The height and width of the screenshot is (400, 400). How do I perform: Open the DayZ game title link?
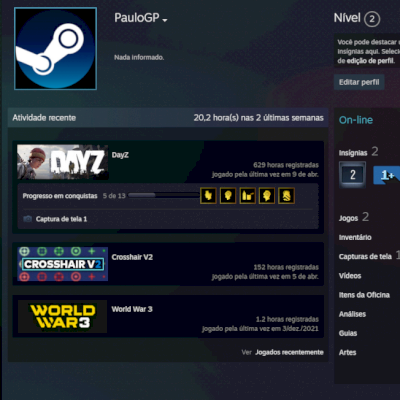[x=120, y=155]
